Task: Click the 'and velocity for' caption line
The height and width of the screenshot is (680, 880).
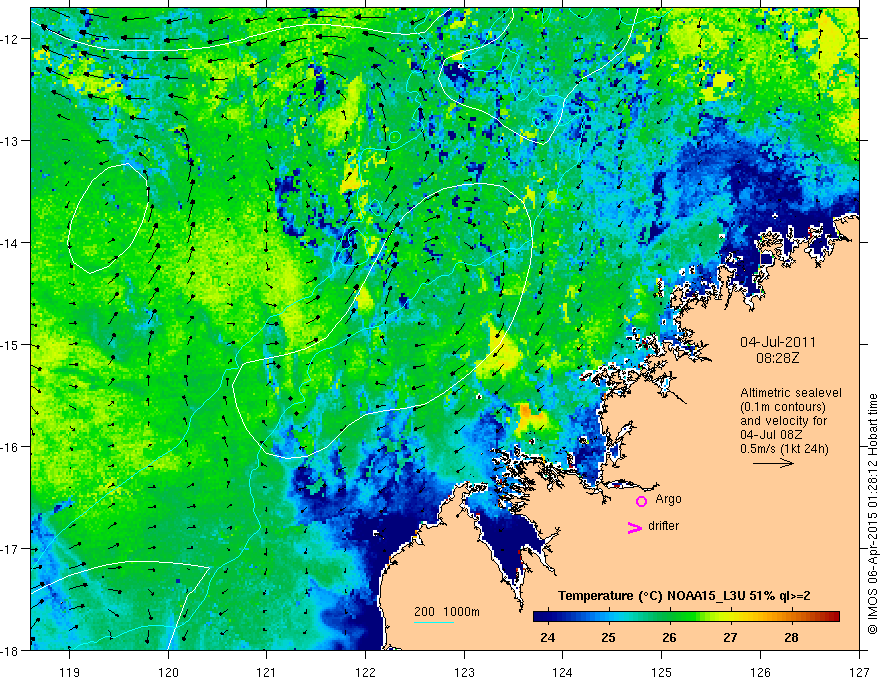Action: [783, 421]
